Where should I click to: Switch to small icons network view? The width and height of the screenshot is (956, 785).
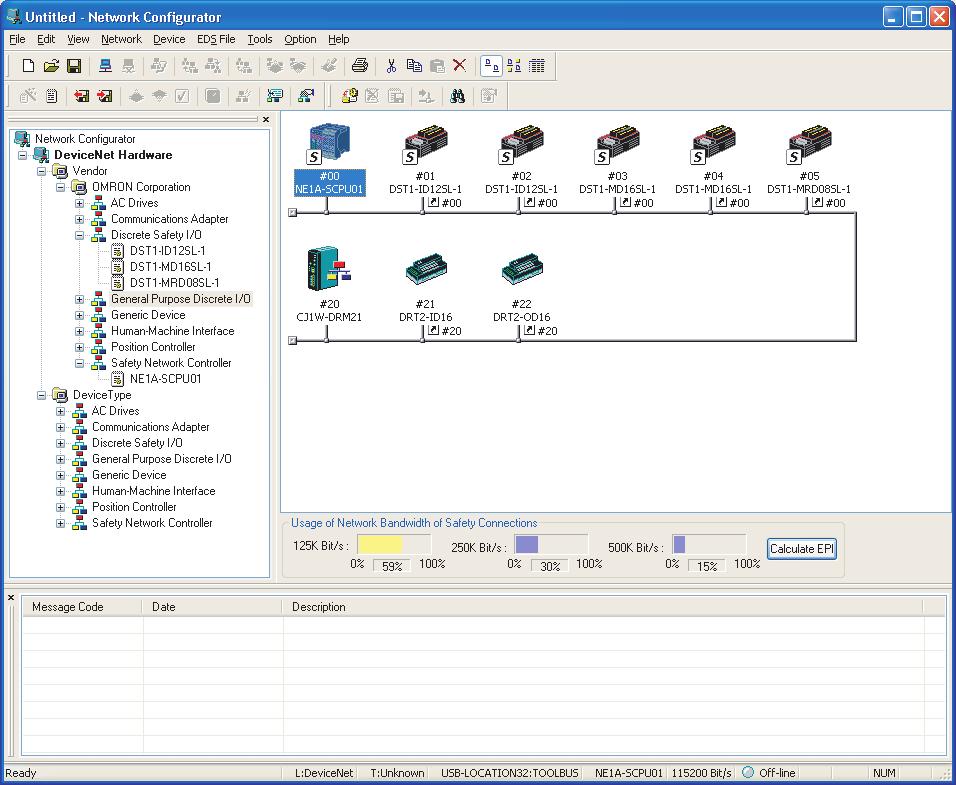[x=514, y=66]
